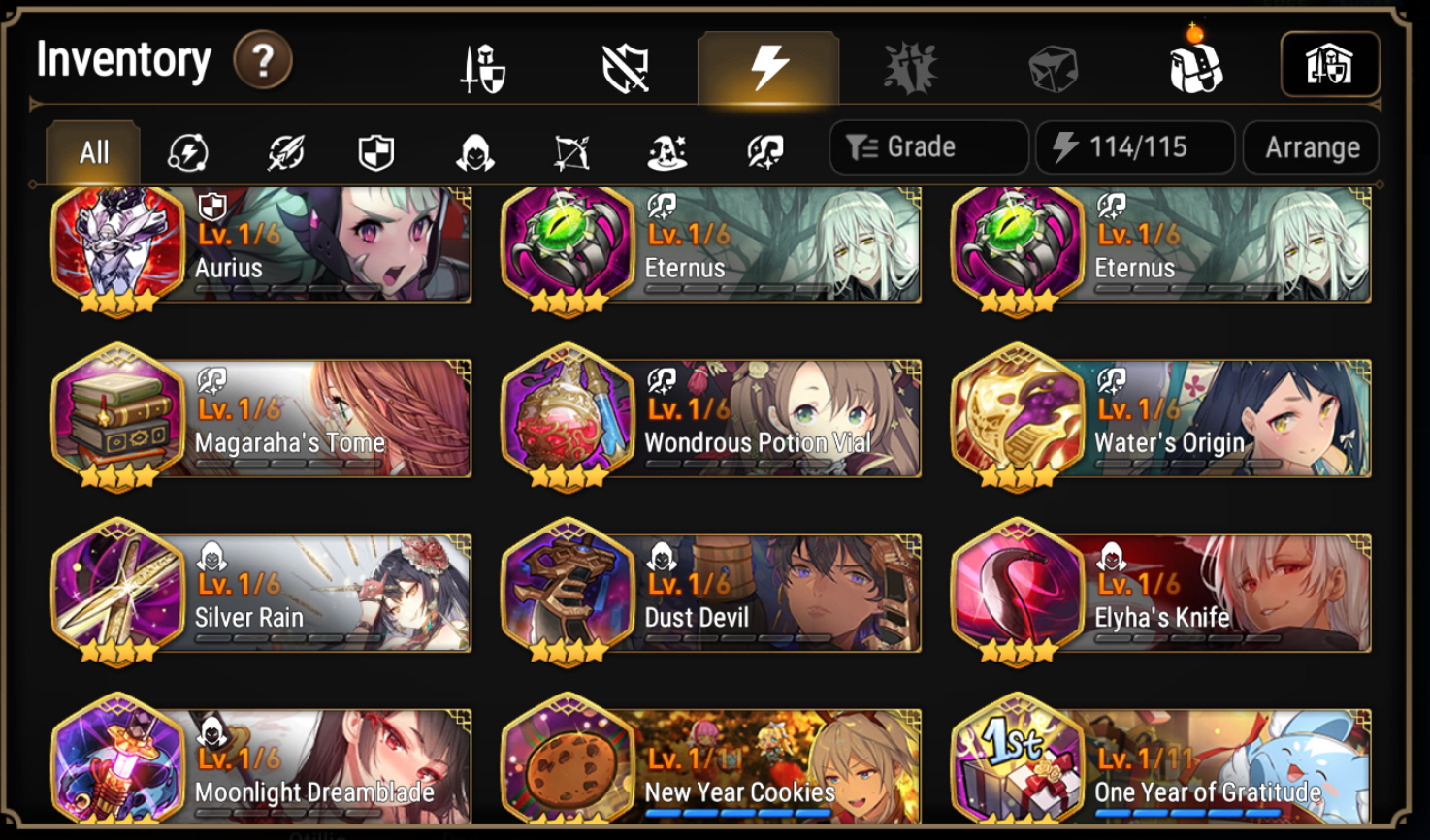Image resolution: width=1430 pixels, height=840 pixels.
Task: Select the Wondrous Potion Vial artifact
Action: pos(711,417)
